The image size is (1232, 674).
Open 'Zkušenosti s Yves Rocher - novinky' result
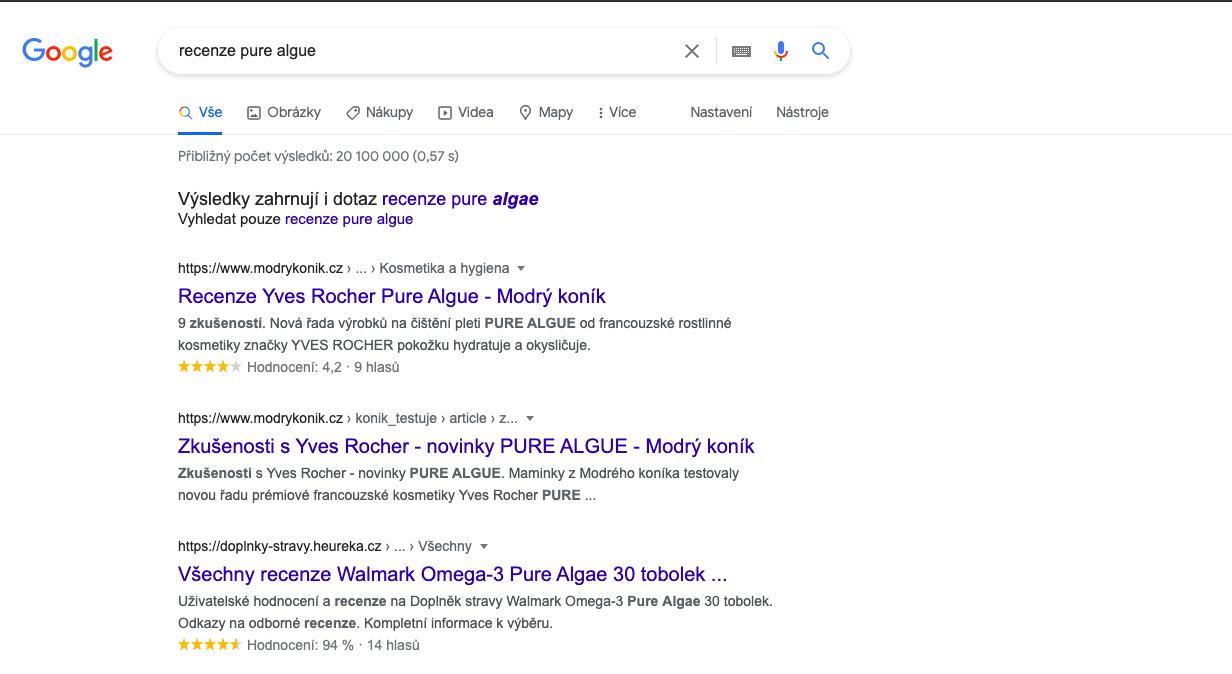coord(466,446)
